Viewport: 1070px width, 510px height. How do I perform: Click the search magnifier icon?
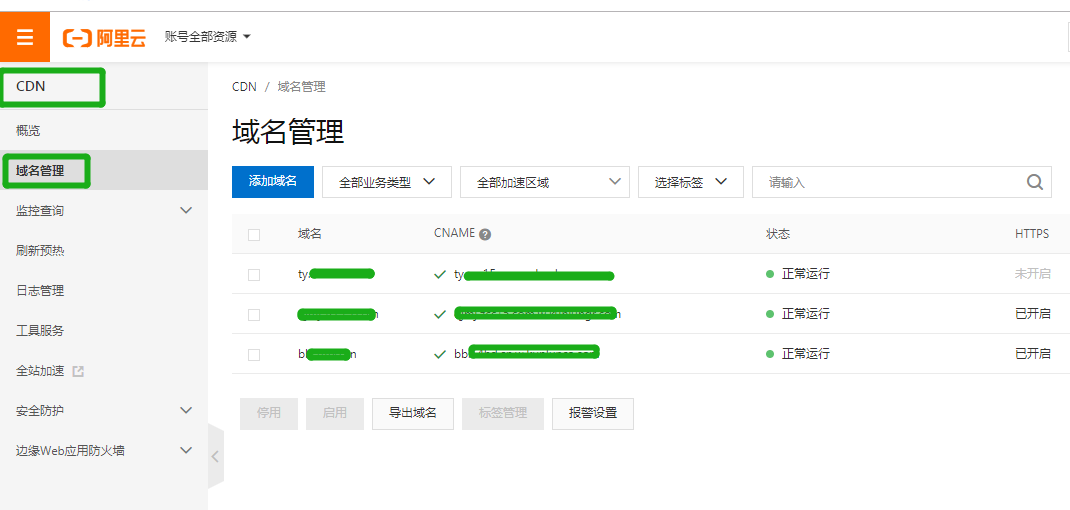pos(1035,182)
